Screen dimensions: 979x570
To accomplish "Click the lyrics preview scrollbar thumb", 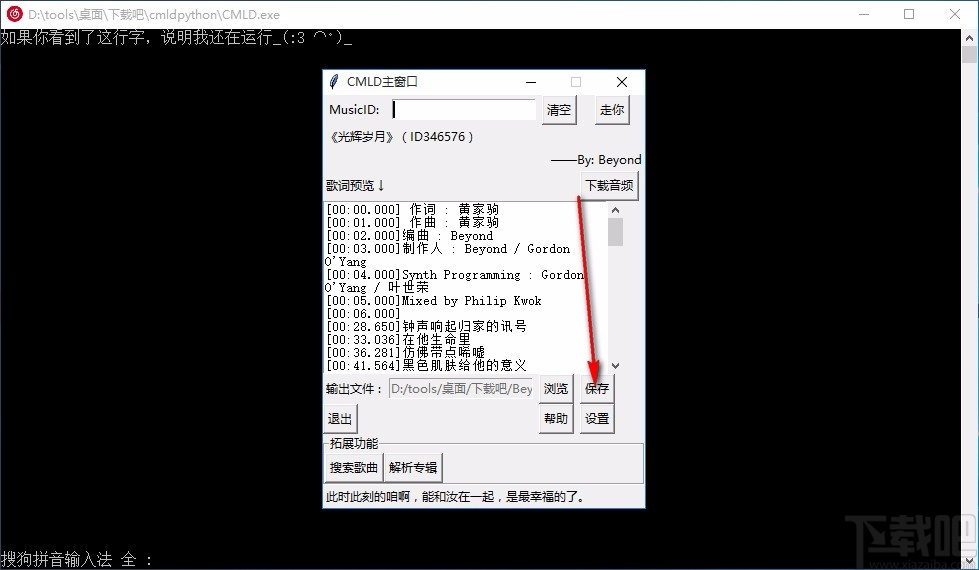I will pyautogui.click(x=616, y=232).
